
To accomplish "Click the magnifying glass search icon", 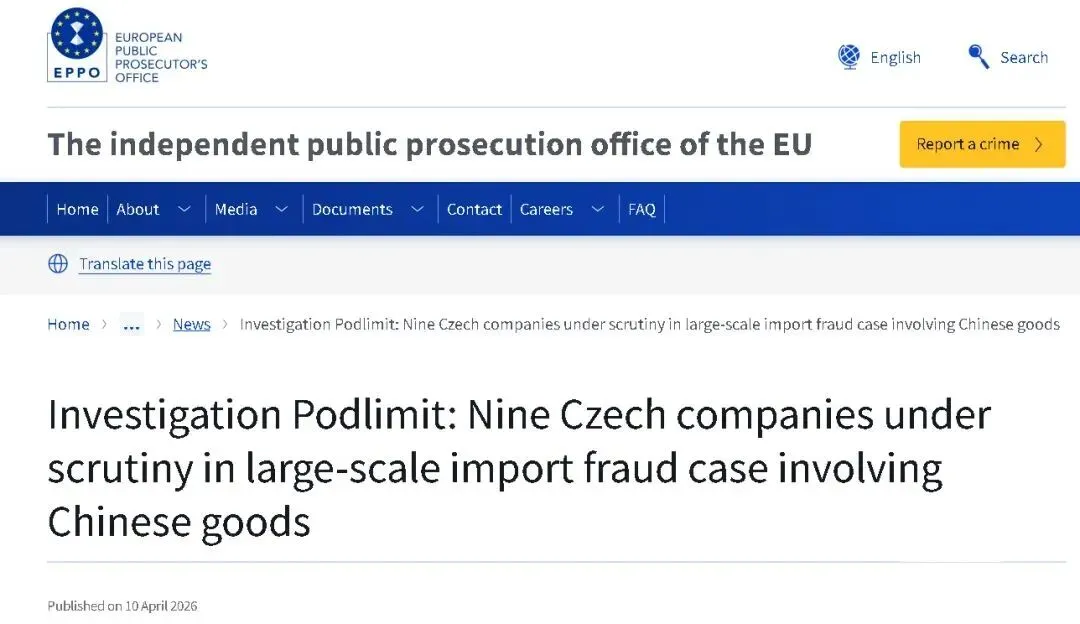I will point(979,57).
